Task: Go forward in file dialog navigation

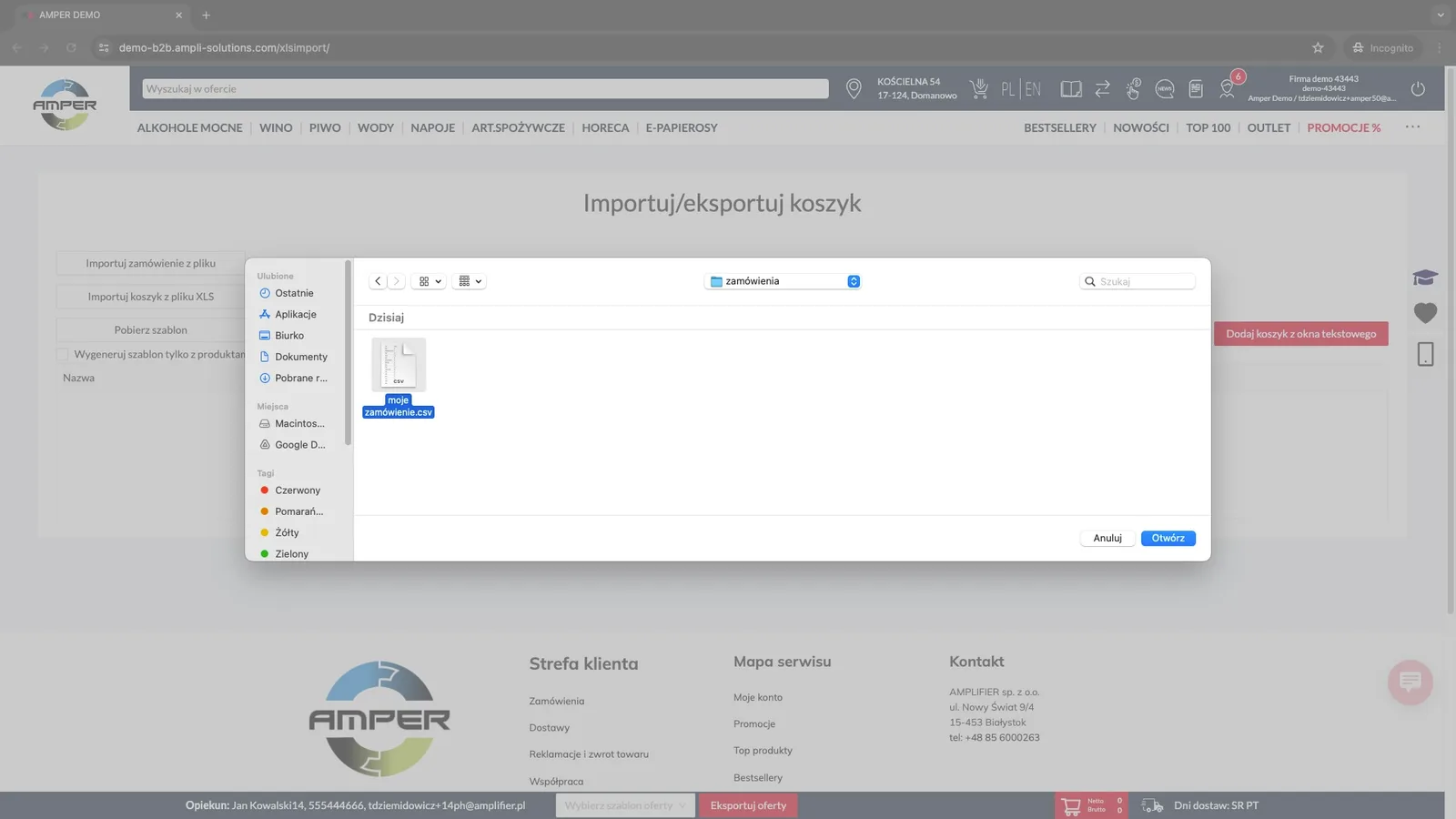Action: coord(397,281)
